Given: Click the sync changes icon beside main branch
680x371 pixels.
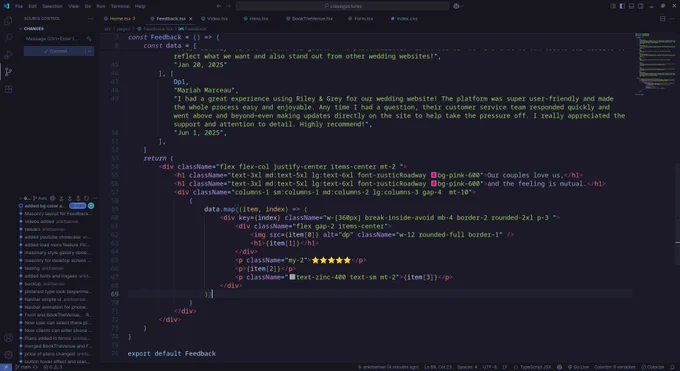Looking at the screenshot, I should (x=36, y=367).
